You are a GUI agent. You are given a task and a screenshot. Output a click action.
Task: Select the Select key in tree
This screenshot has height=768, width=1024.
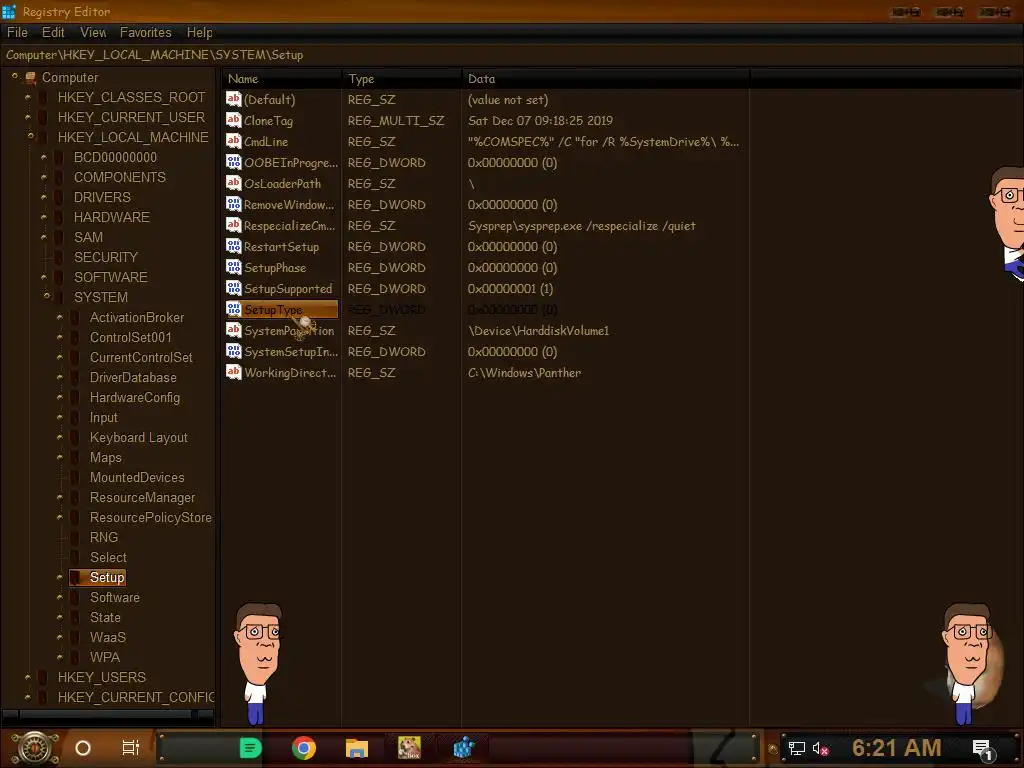pyautogui.click(x=108, y=558)
